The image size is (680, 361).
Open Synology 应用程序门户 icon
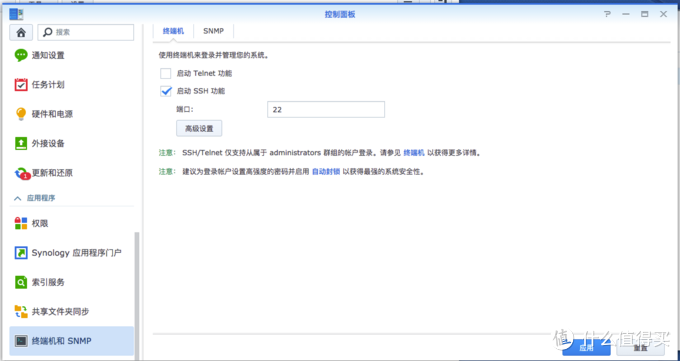click(x=21, y=253)
